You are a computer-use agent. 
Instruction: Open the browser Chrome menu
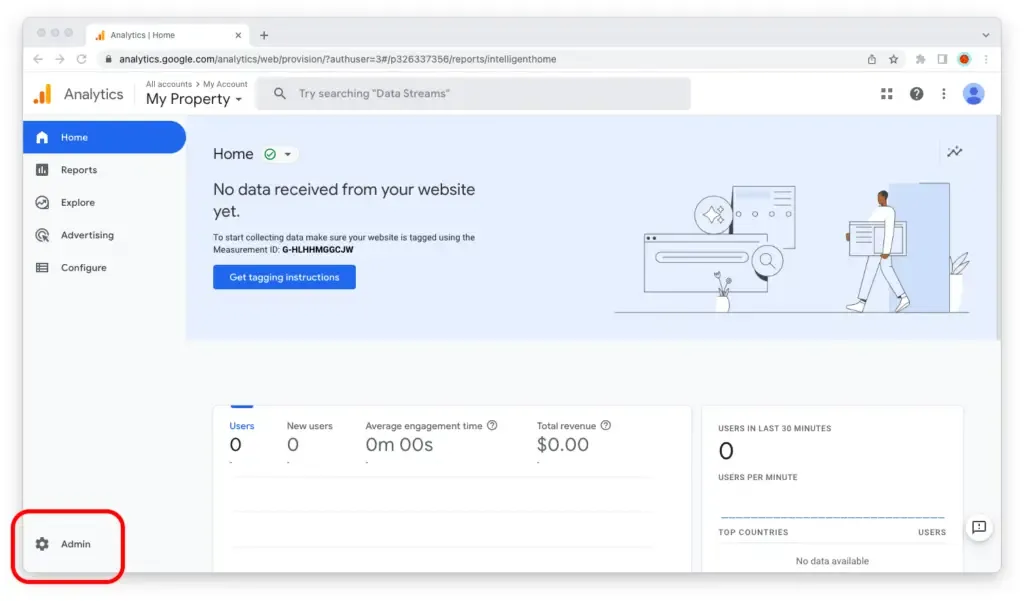[x=986, y=59]
